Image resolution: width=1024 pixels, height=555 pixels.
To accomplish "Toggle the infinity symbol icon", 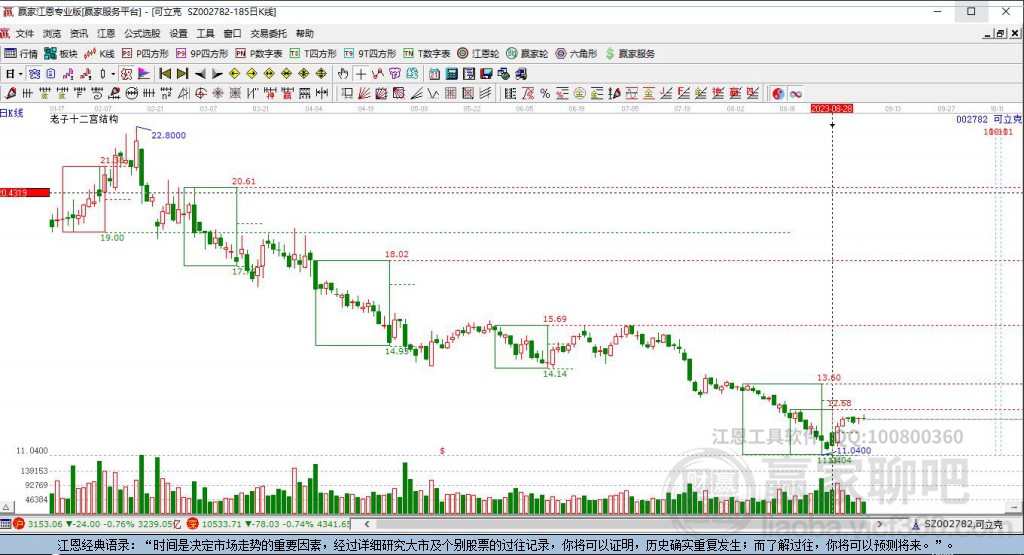I will coord(795,93).
